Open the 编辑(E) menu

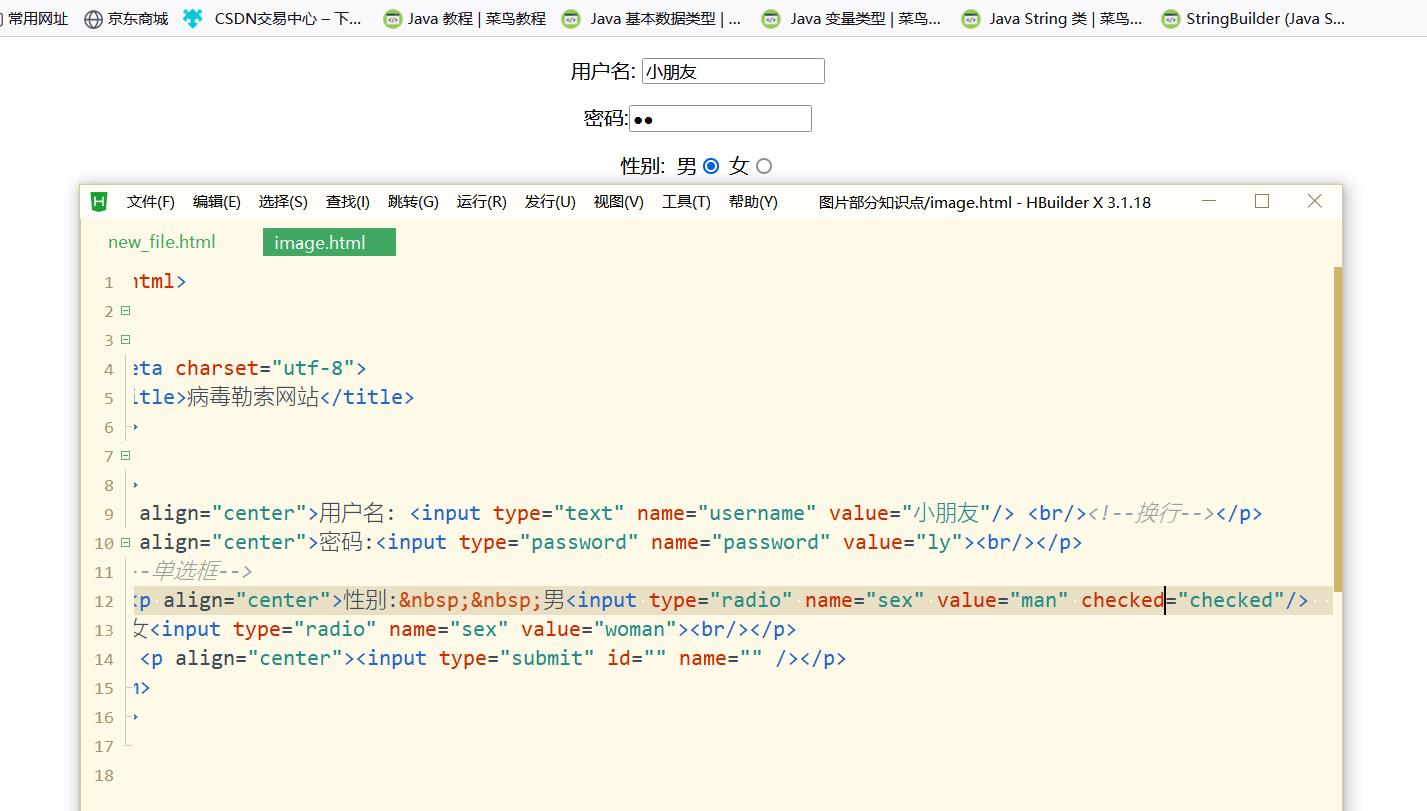click(217, 202)
